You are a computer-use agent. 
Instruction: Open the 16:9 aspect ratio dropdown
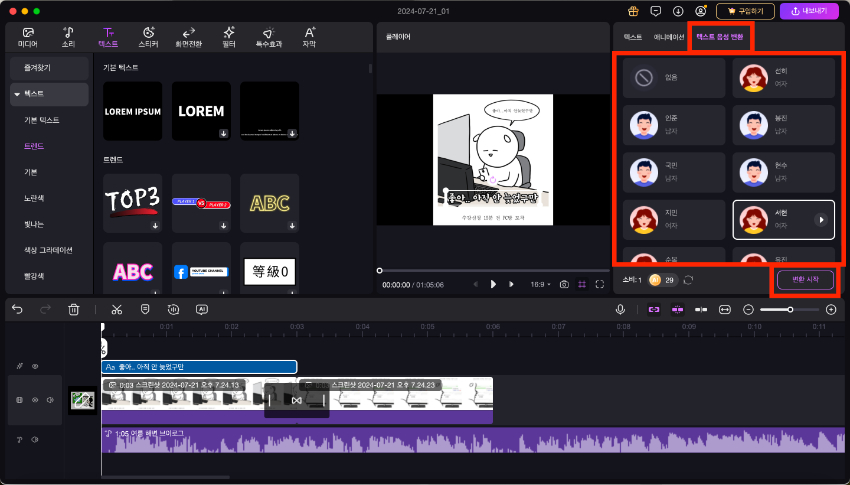[541, 285]
